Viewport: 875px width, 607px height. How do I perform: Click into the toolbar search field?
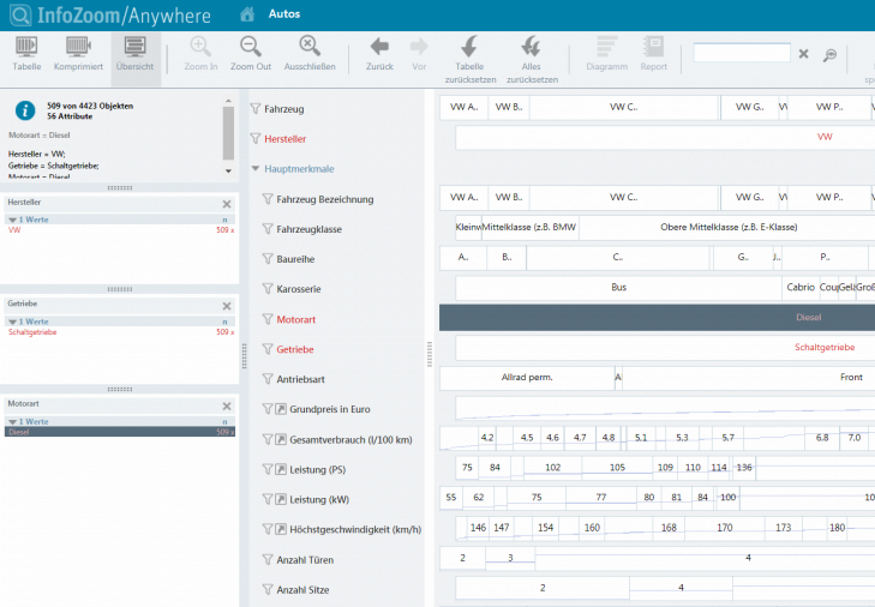click(741, 54)
